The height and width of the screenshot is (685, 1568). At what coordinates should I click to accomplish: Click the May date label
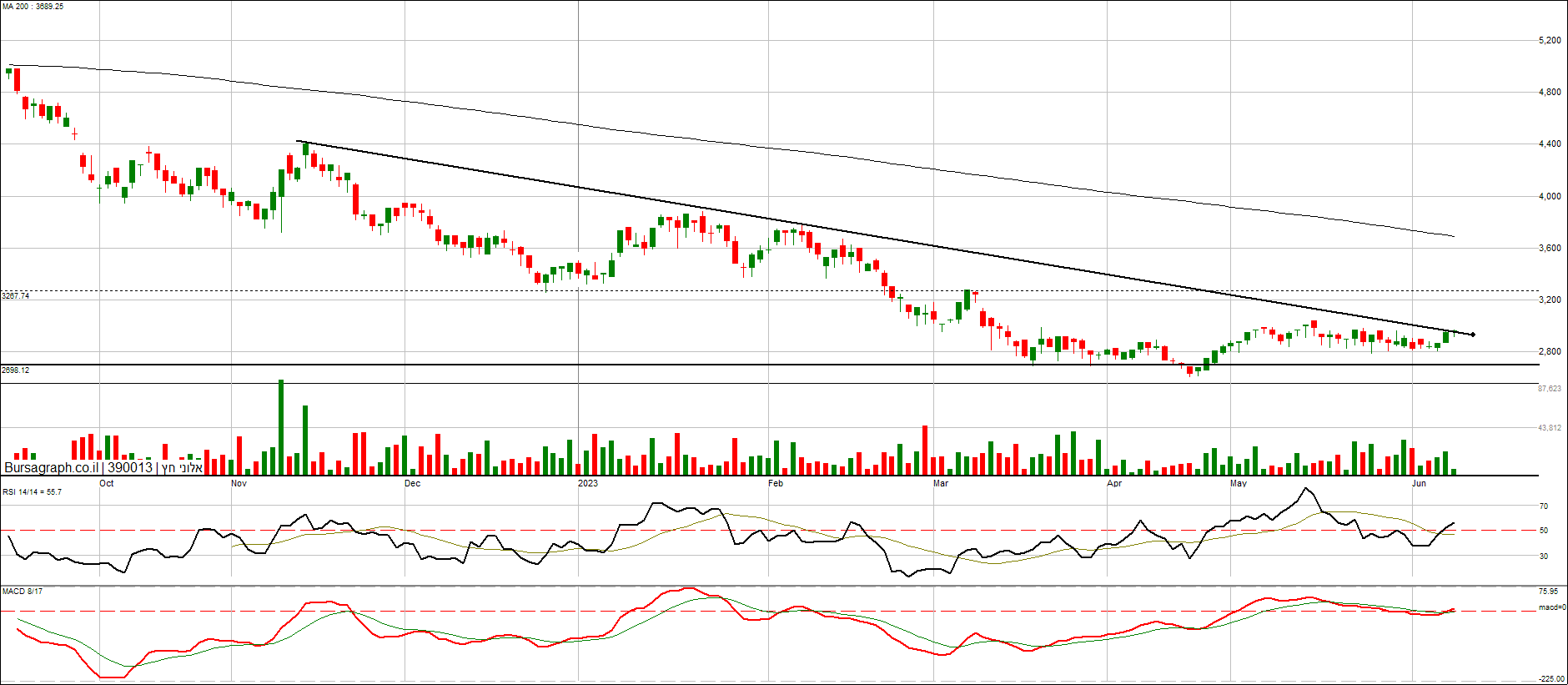(x=1239, y=483)
